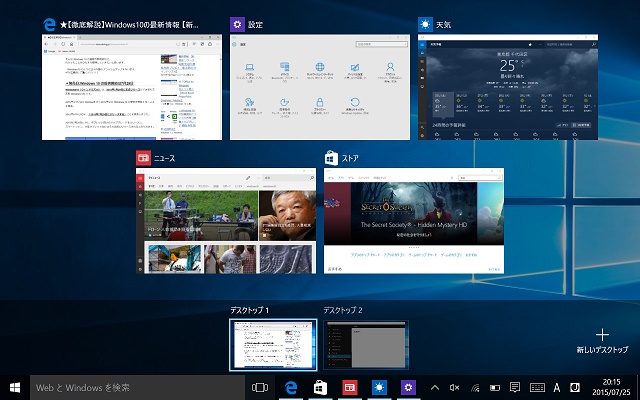Click the Personalization icon in Settings preview
The height and width of the screenshot is (400, 640).
click(355, 67)
